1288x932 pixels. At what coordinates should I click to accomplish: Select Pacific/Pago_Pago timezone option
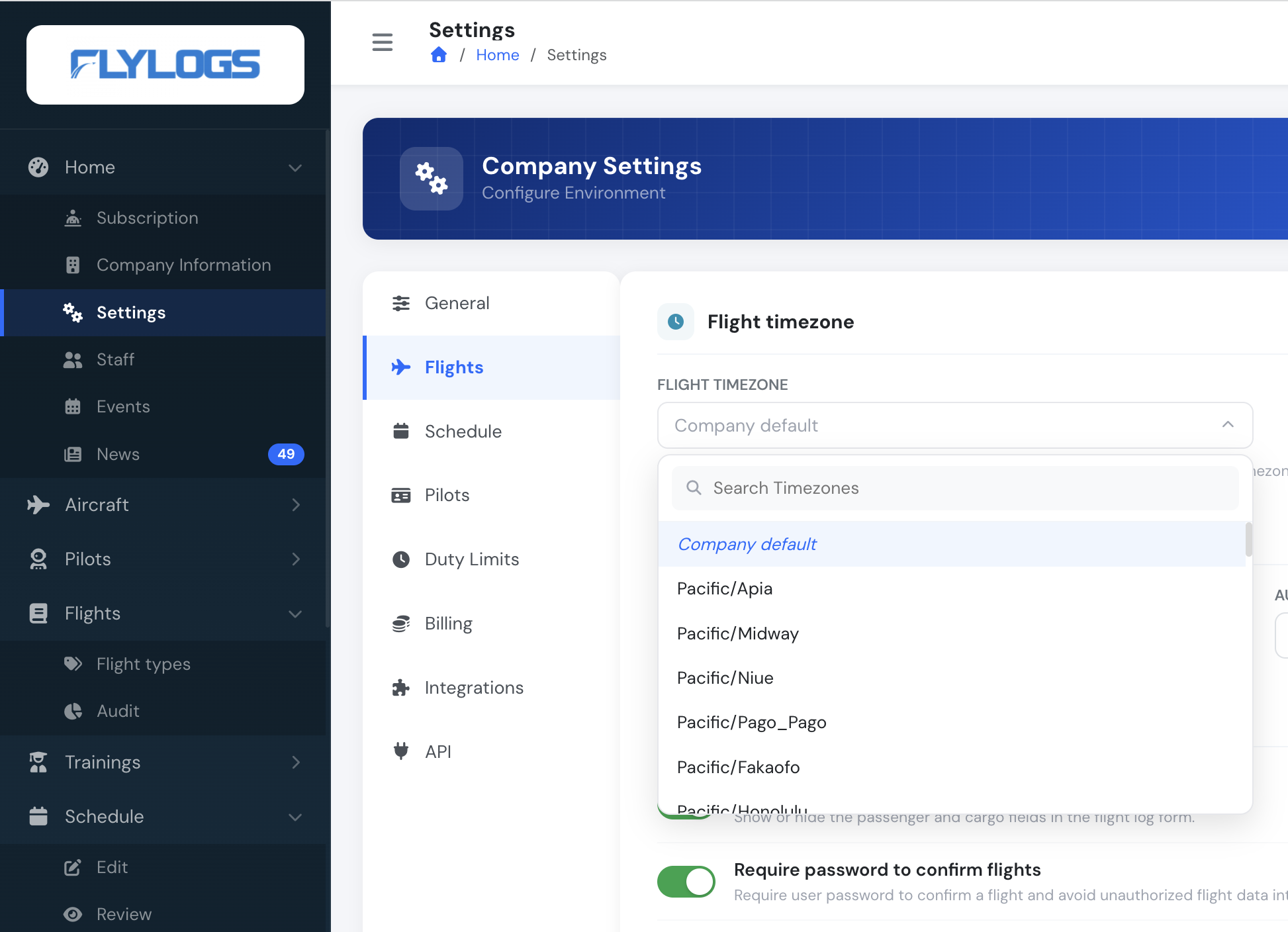[952, 722]
